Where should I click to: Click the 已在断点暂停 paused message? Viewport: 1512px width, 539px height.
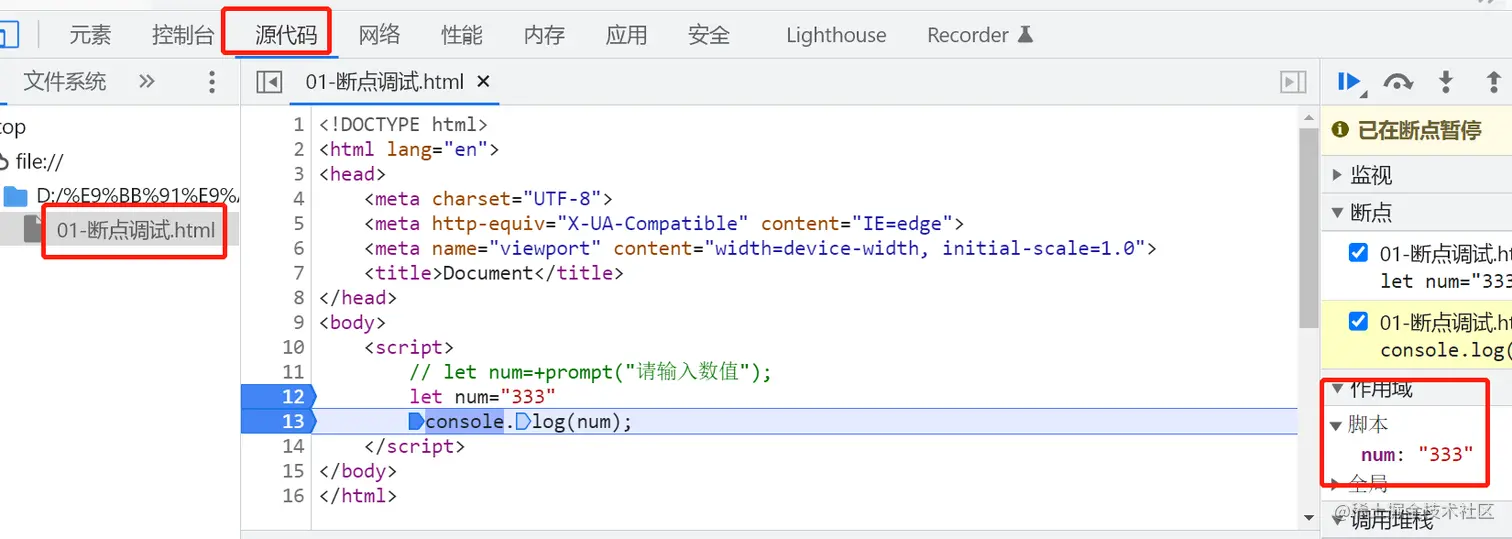[1419, 130]
